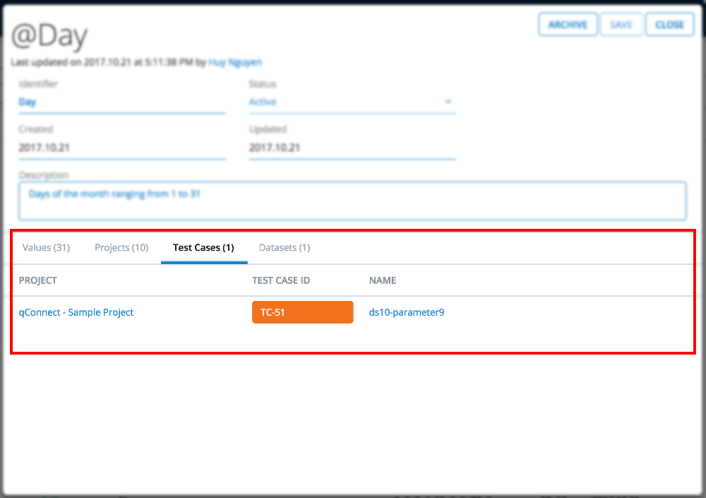Edit the Description text box
706x498 pixels.
pos(352,200)
